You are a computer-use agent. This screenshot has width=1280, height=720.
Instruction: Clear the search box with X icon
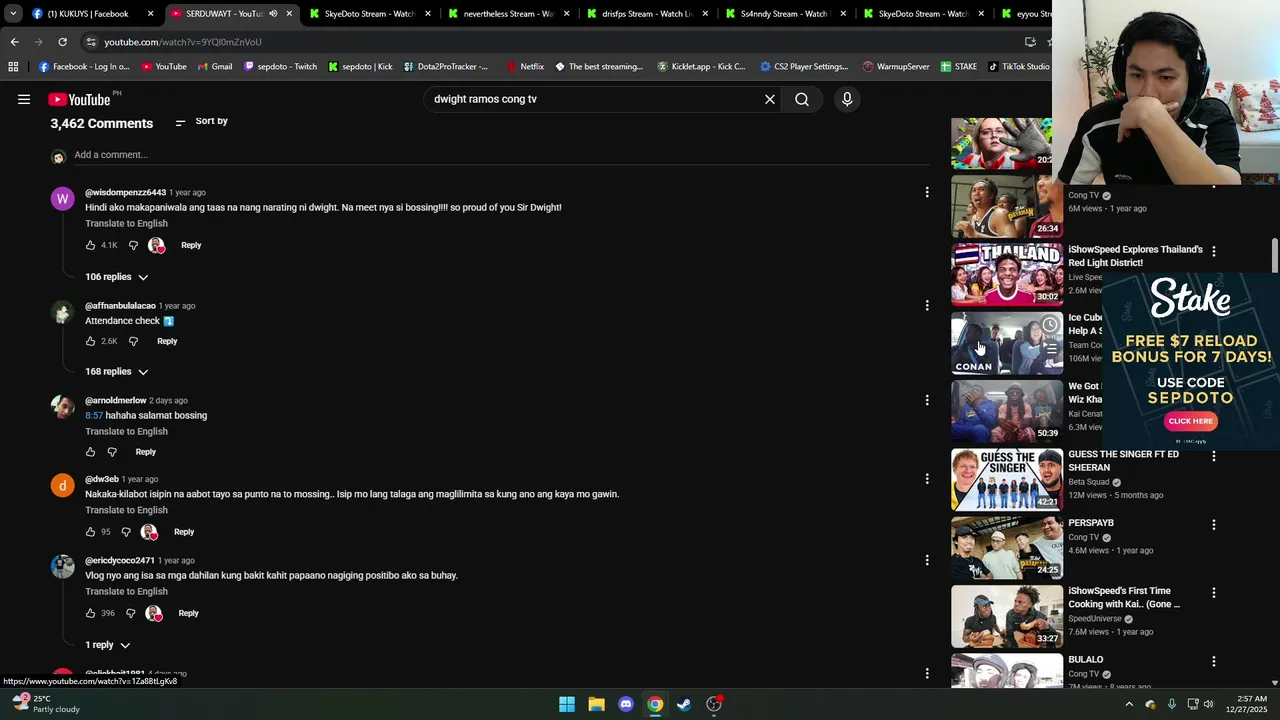pyautogui.click(x=770, y=99)
